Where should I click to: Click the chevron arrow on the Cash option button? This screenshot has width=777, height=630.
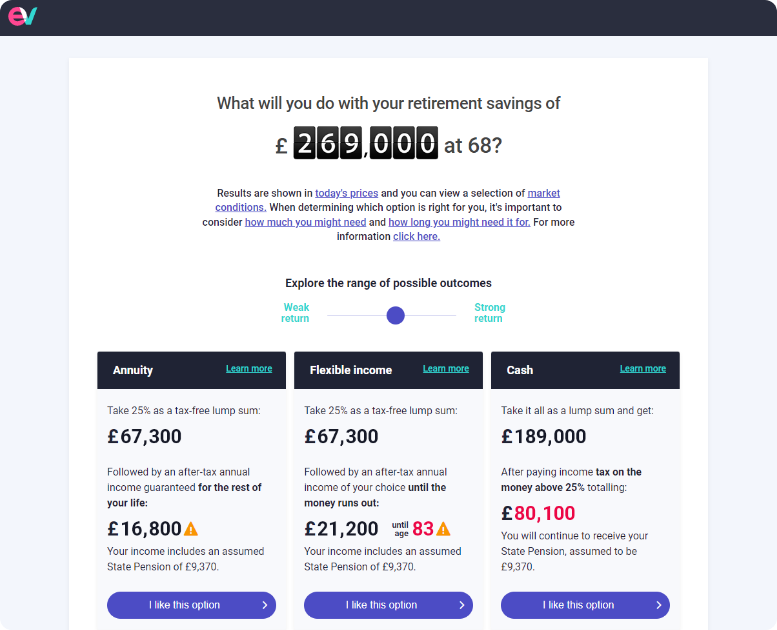[x=659, y=605]
